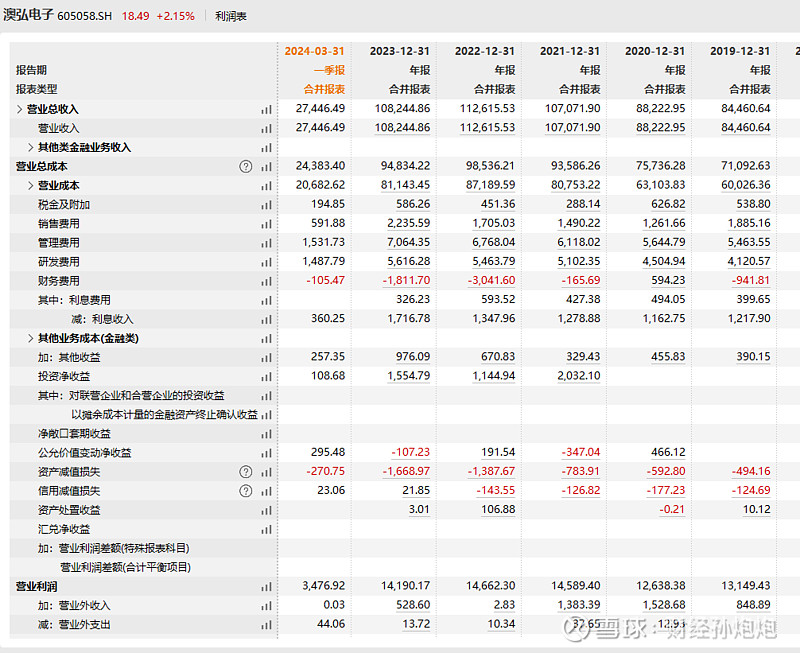Click 2022 其他收益 value 670.83
The width and height of the screenshot is (800, 653).
click(498, 357)
